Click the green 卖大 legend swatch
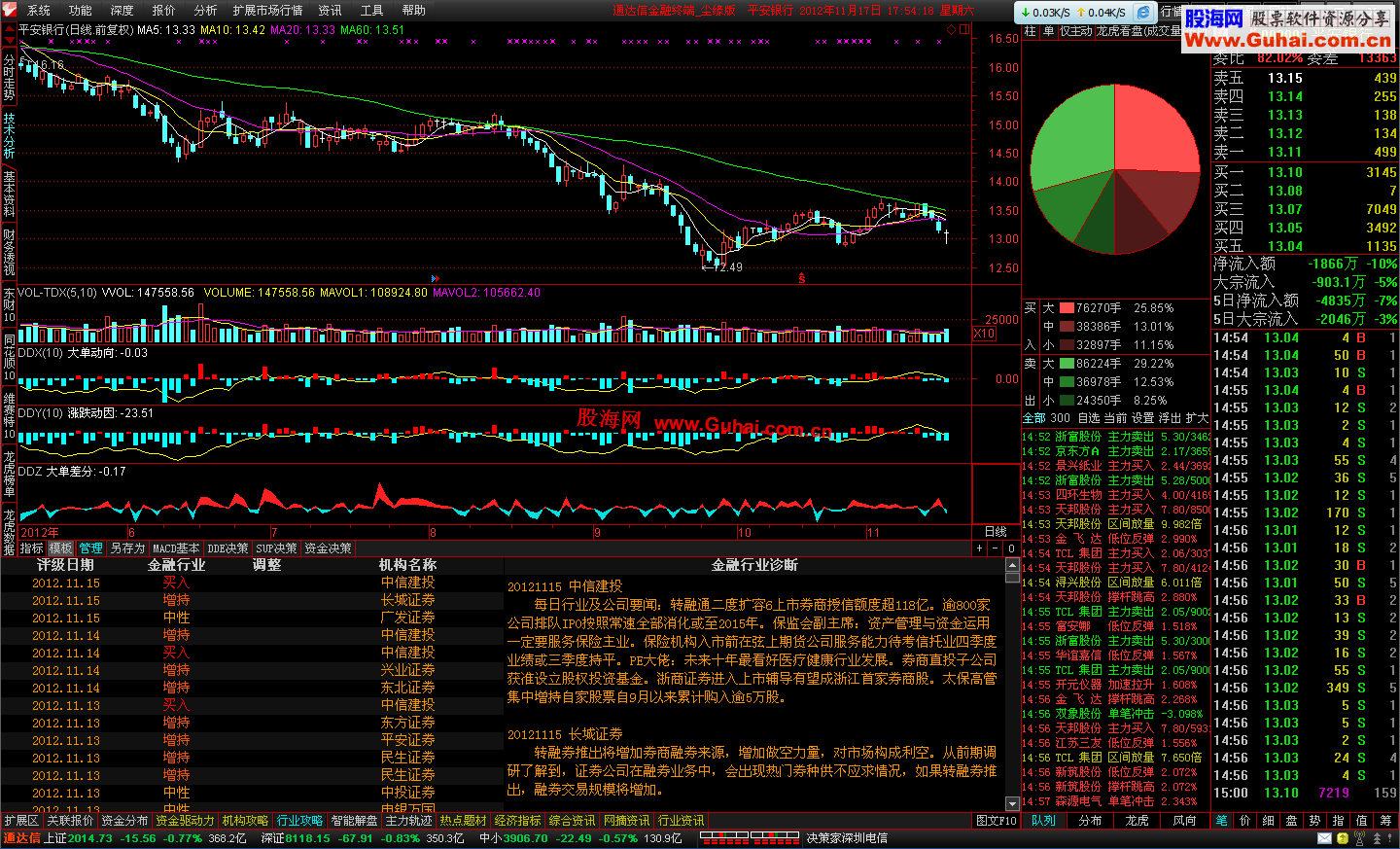This screenshot has height=849, width=1400. tap(1067, 364)
